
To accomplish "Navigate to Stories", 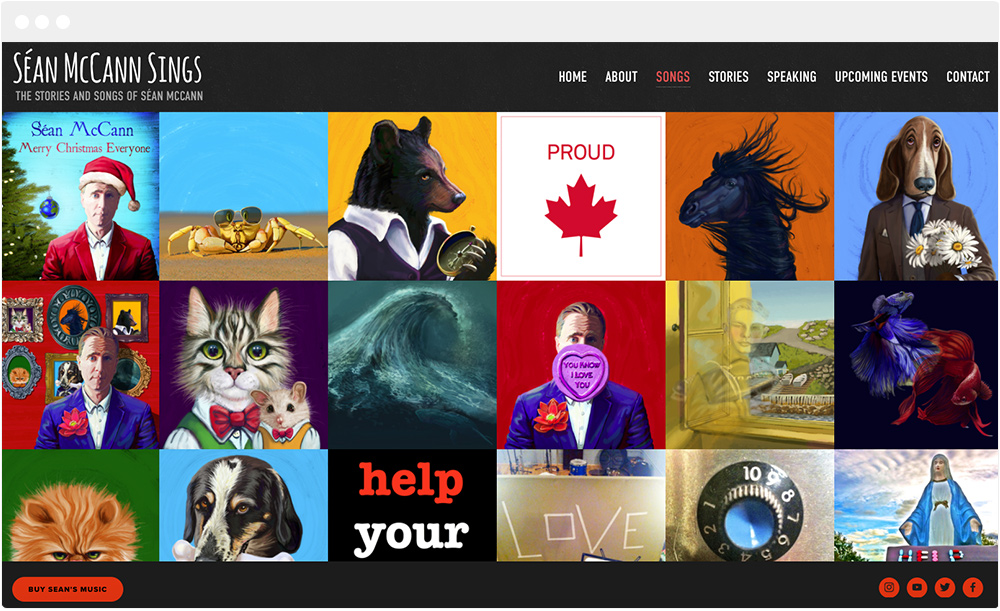I will tap(728, 77).
